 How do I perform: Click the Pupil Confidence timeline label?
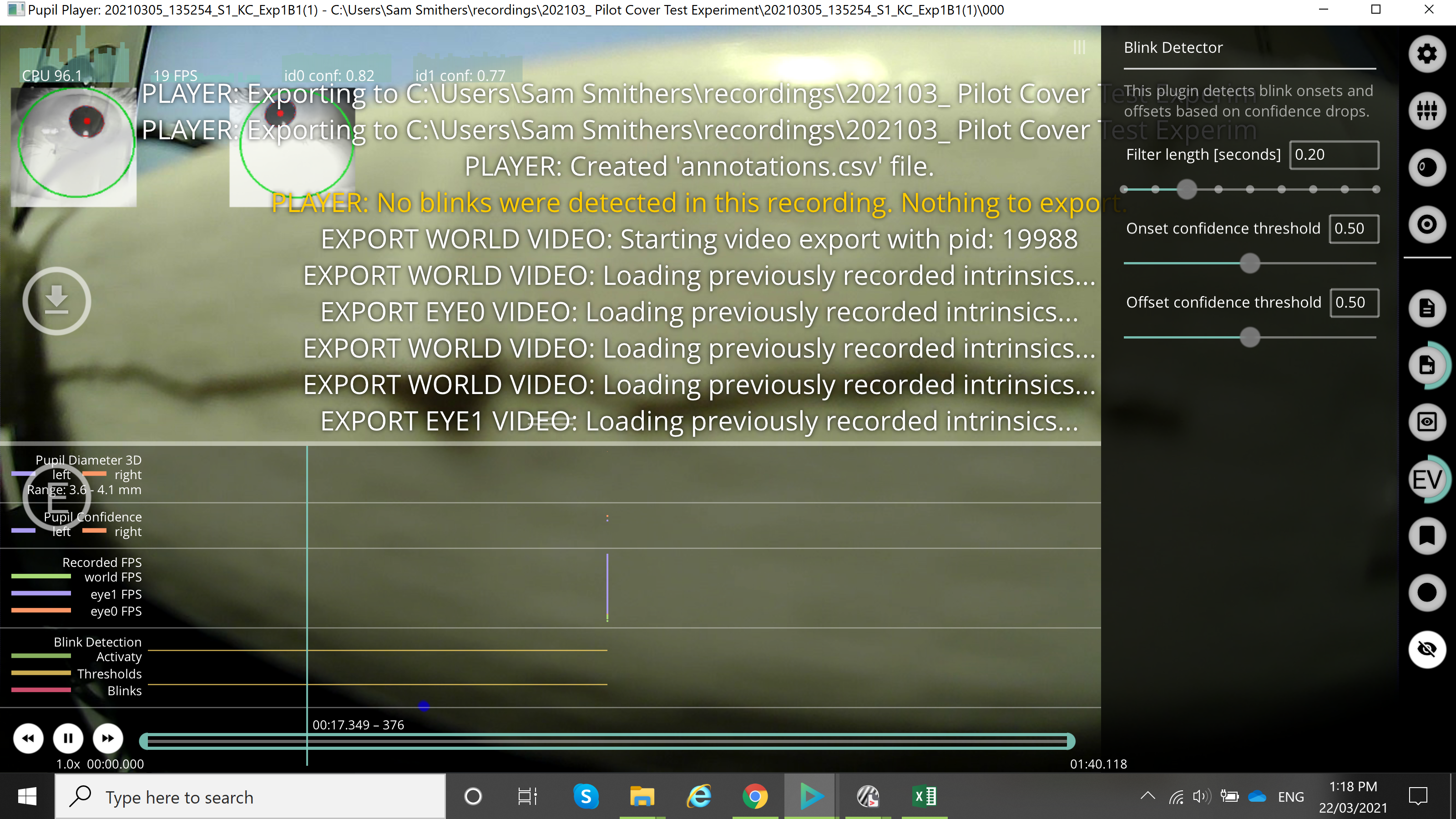93,517
